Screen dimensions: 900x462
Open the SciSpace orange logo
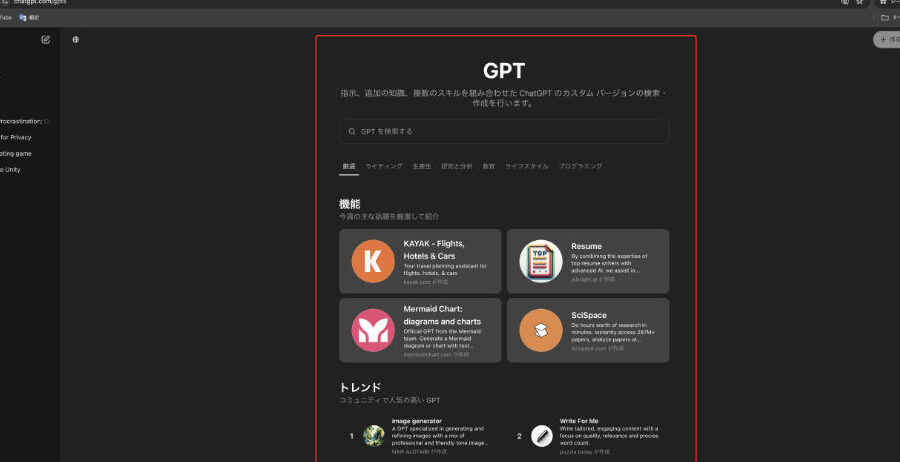541,330
